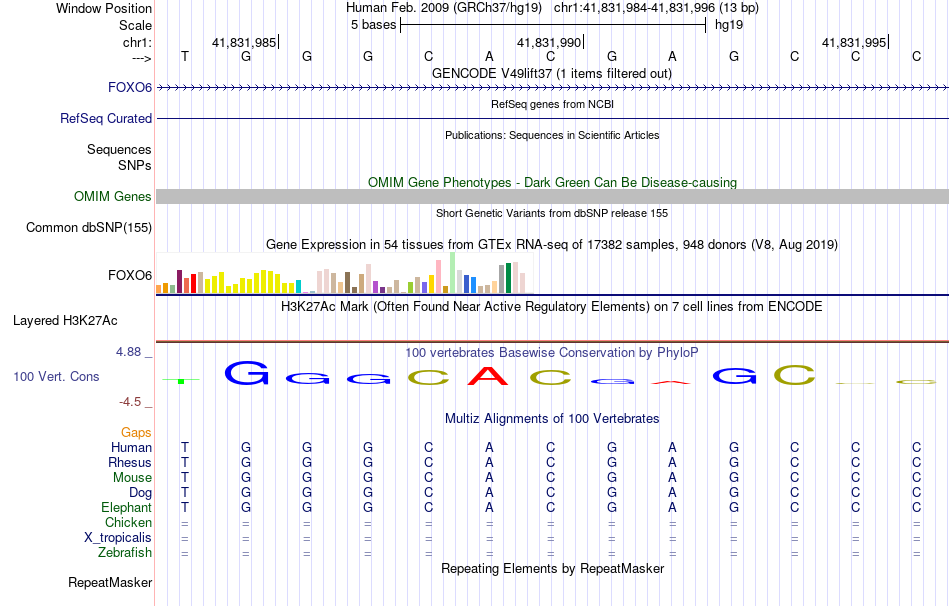Click the FOXO6 gene arrow line
The image size is (950, 606).
[x=553, y=88]
